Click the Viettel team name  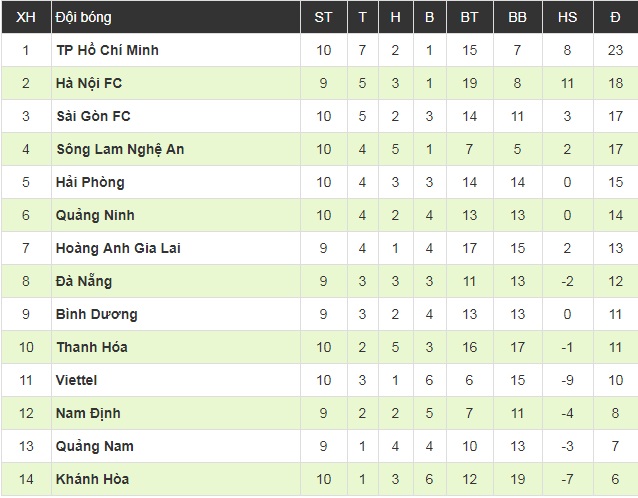coord(77,380)
